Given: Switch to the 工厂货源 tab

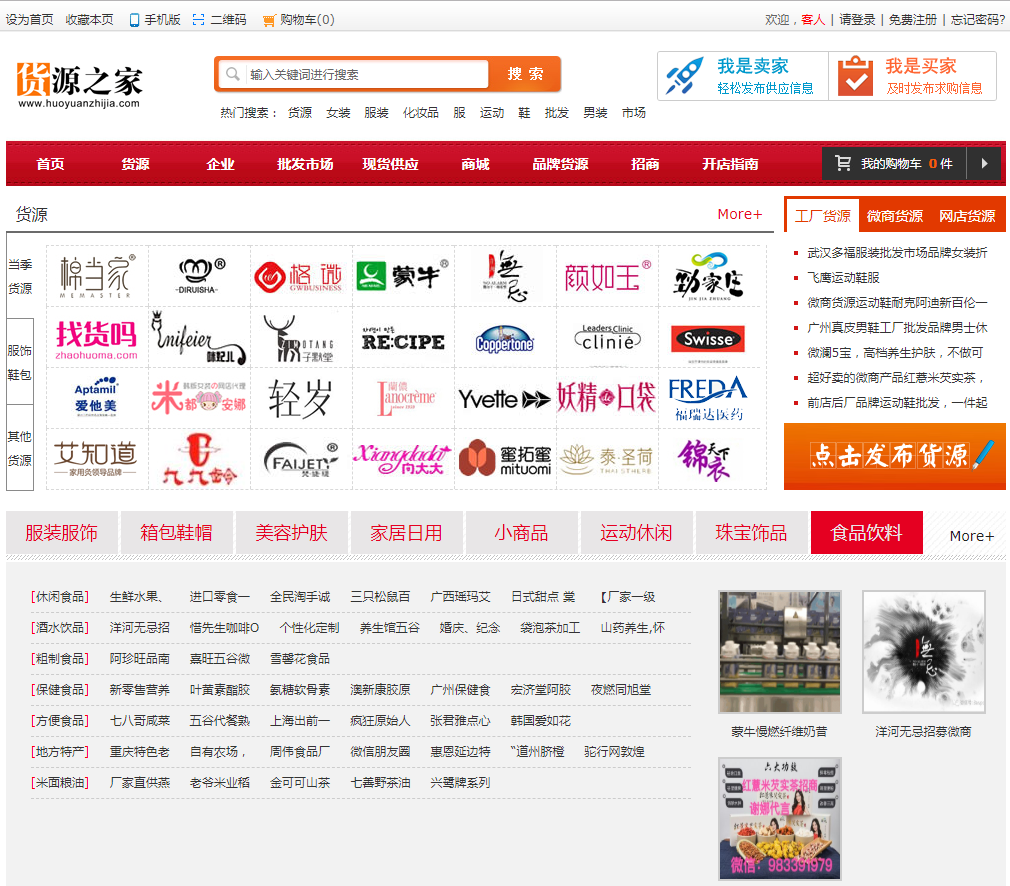Looking at the screenshot, I should point(823,216).
